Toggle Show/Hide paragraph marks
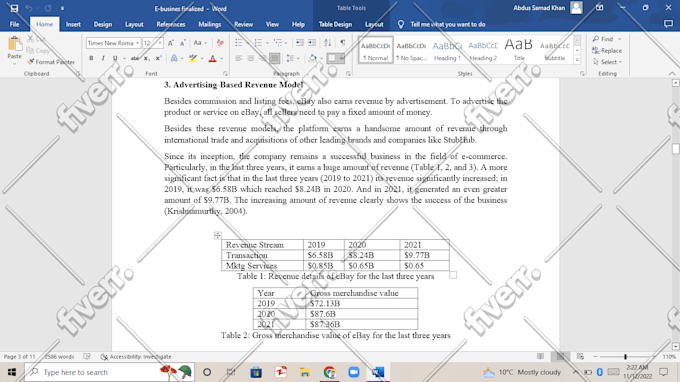 (x=343, y=43)
